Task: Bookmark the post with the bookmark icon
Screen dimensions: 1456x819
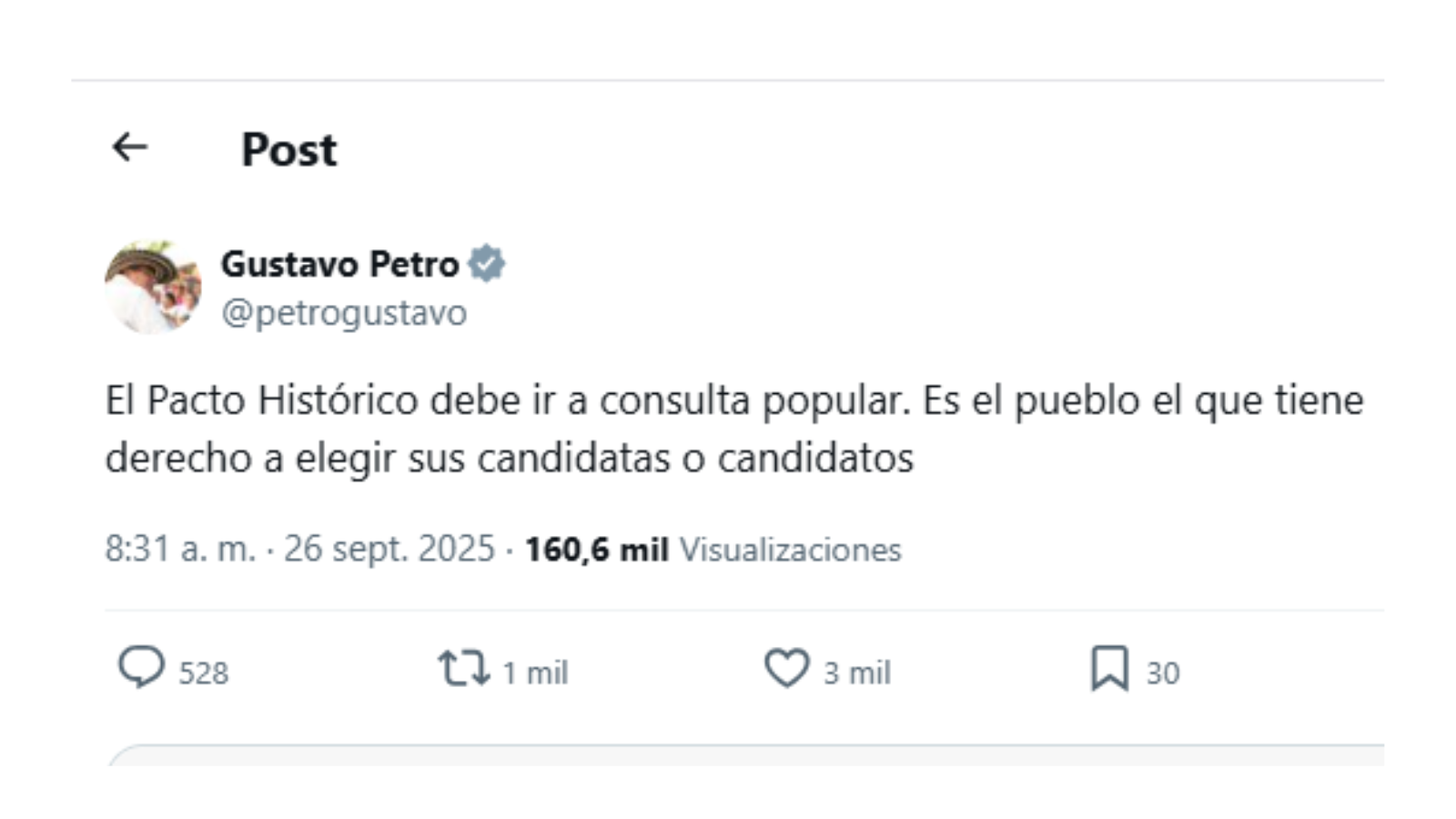Action: [x=1109, y=668]
